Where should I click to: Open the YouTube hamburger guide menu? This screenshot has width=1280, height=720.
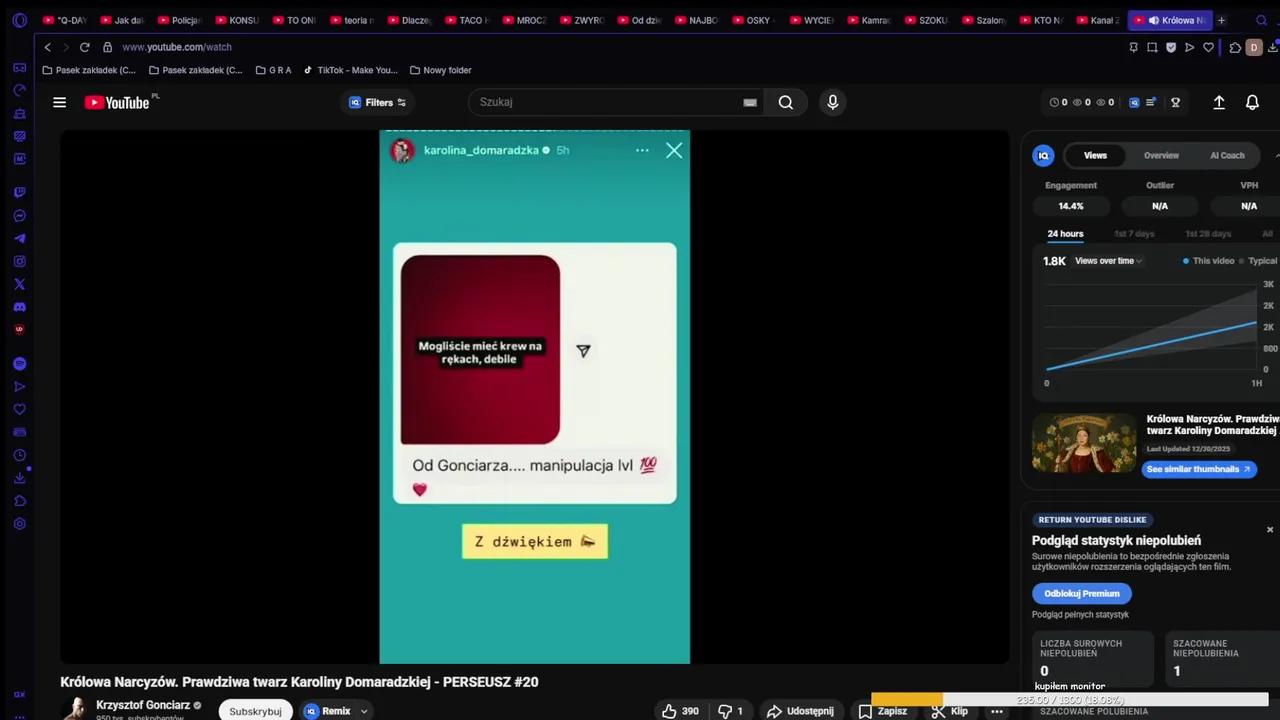click(x=59, y=102)
